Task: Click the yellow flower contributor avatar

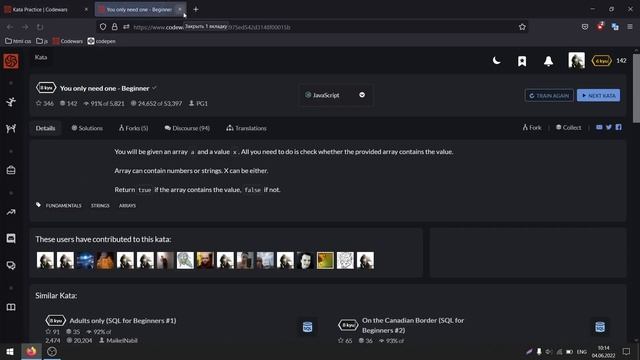Action: 325,260
